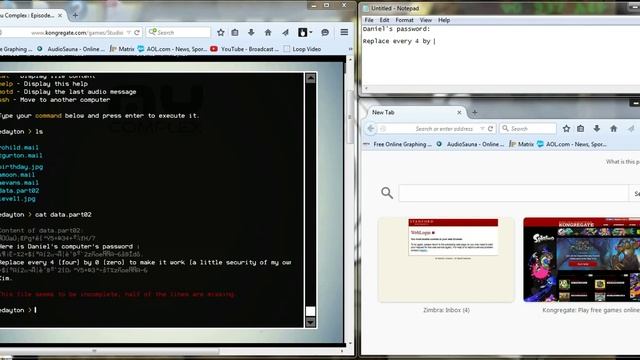This screenshot has width=640, height=360.
Task: Open YouTube Broadcast bookmark
Action: pos(244,49)
